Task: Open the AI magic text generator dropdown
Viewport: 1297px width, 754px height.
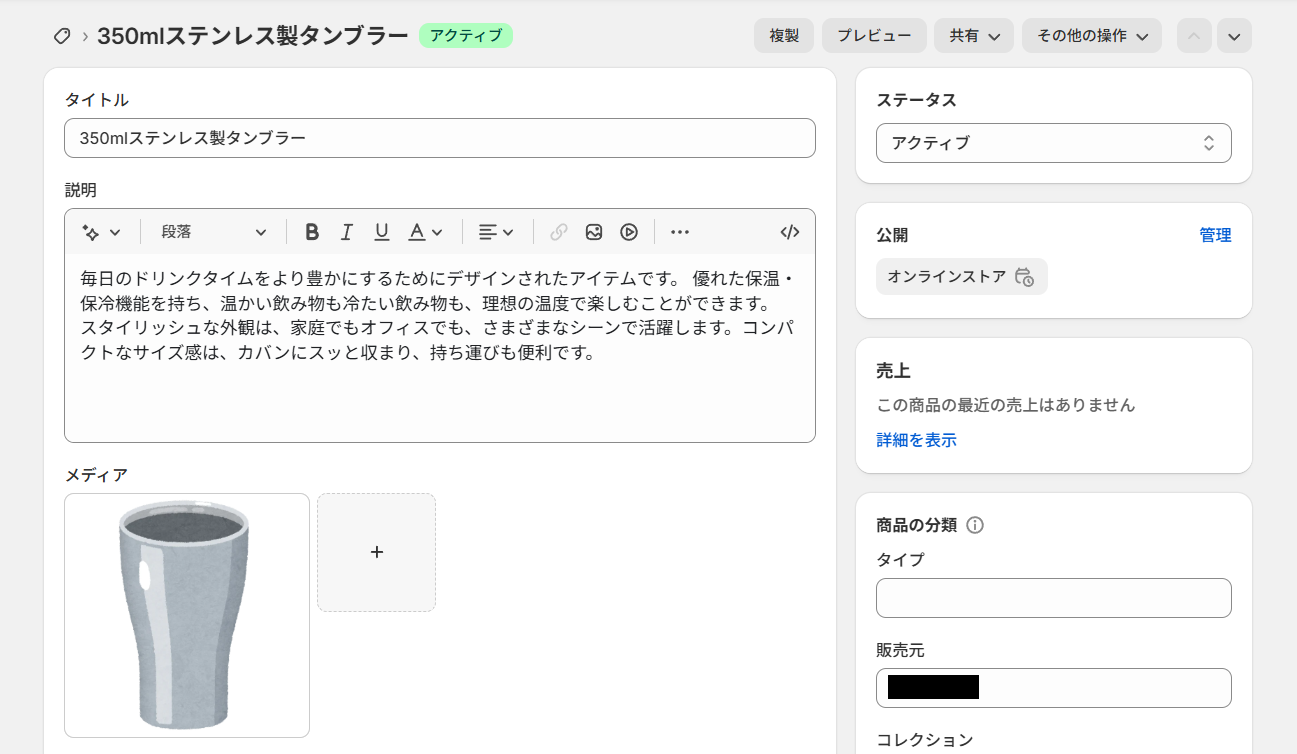Action: [101, 232]
